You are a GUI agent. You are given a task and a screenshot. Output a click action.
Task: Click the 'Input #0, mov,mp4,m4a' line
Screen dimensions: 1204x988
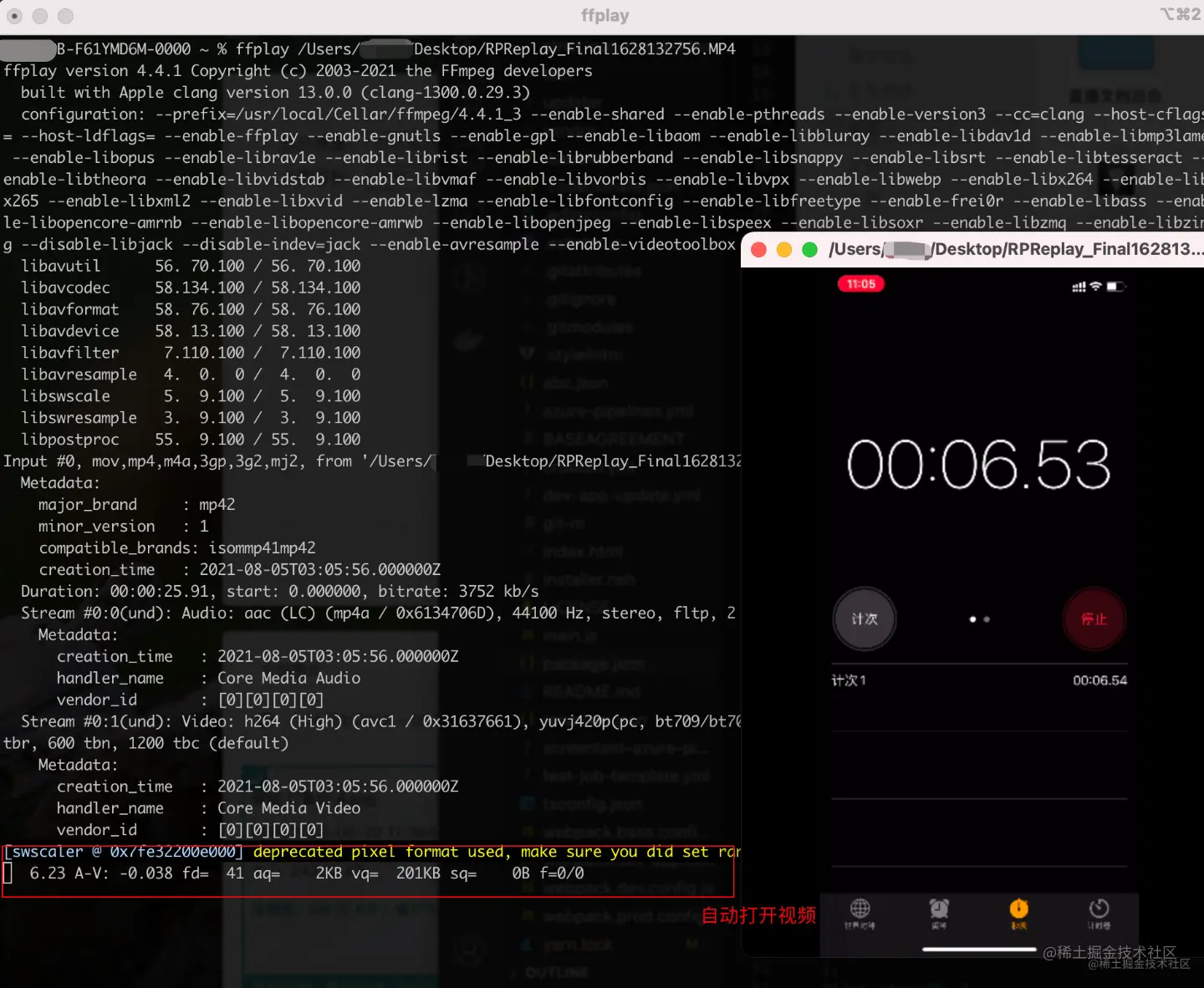coord(372,461)
